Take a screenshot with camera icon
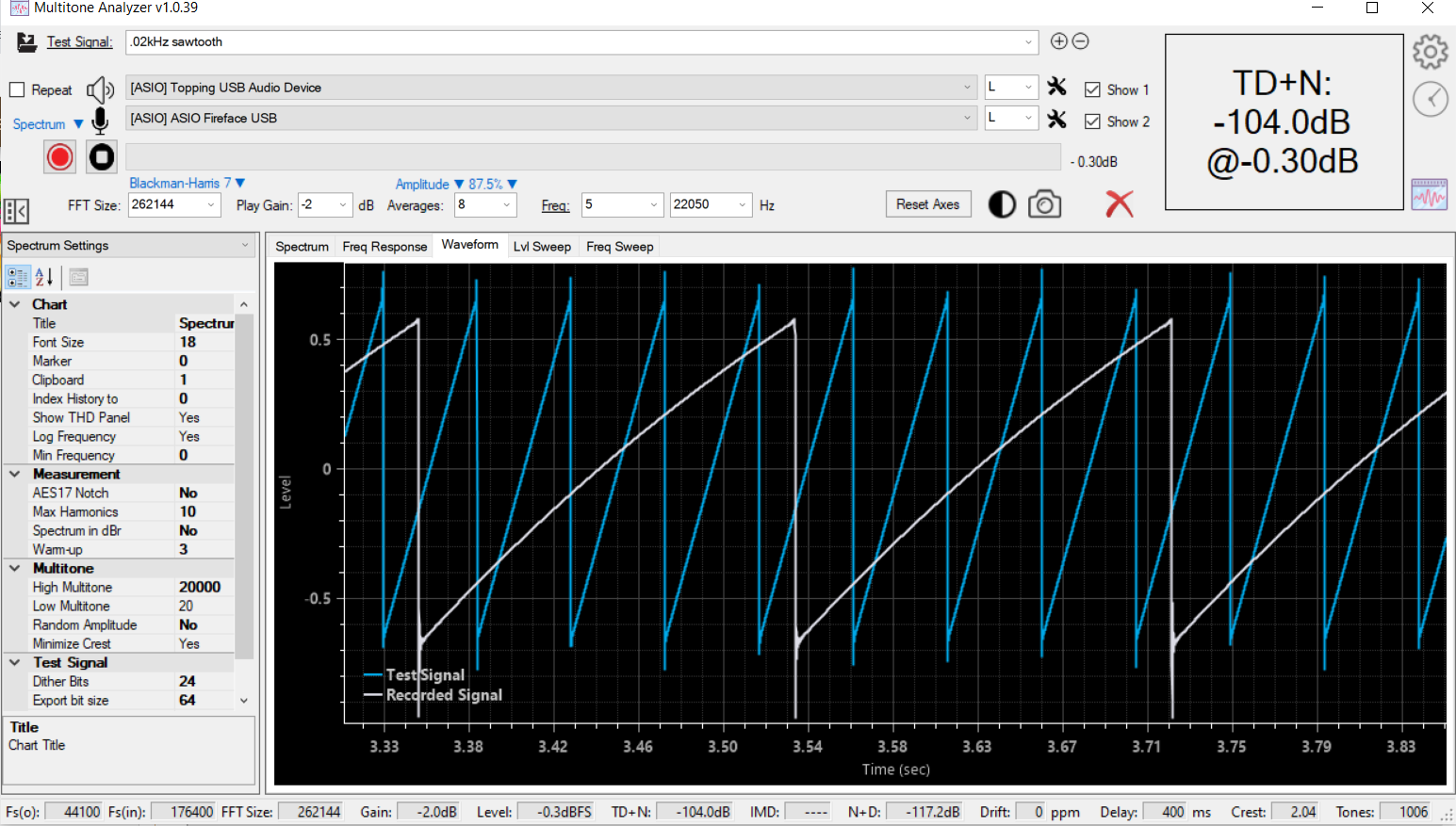Image resolution: width=1456 pixels, height=826 pixels. click(x=1044, y=204)
